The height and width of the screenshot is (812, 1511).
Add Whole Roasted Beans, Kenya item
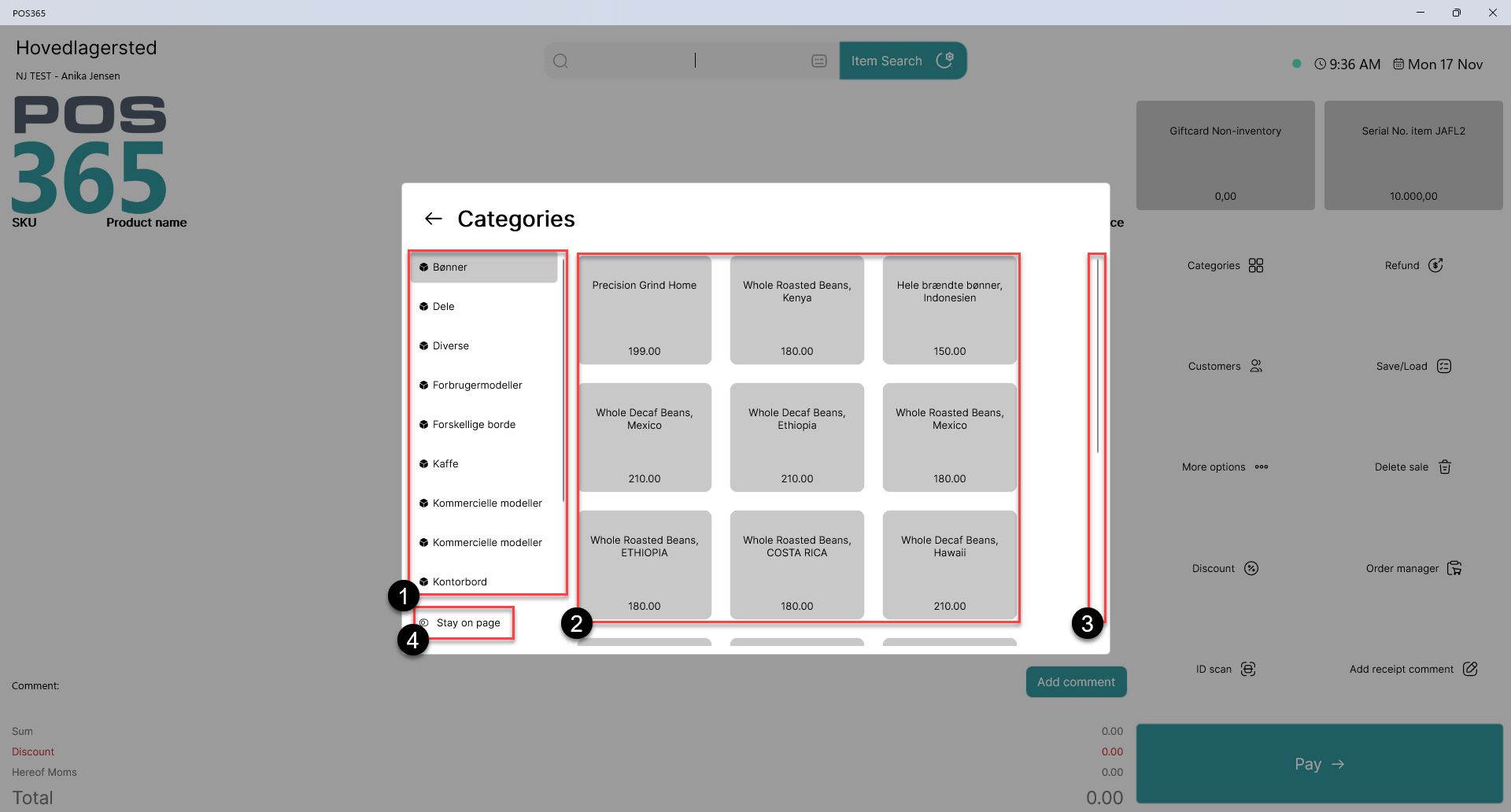[x=797, y=310]
